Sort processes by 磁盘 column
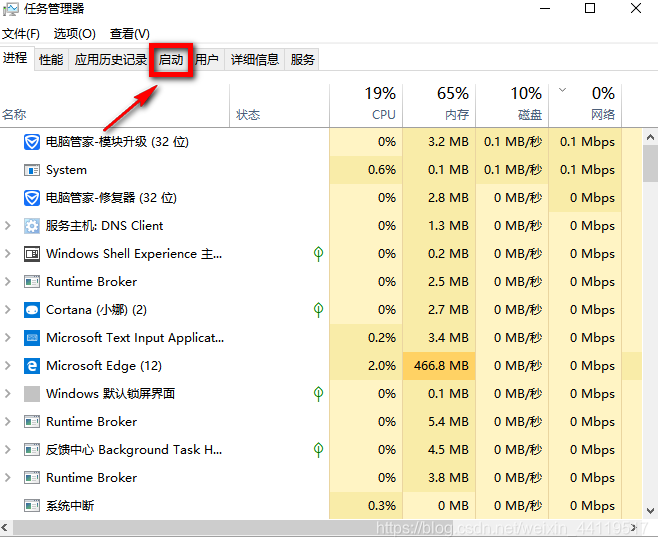The height and width of the screenshot is (547, 658). 512,106
